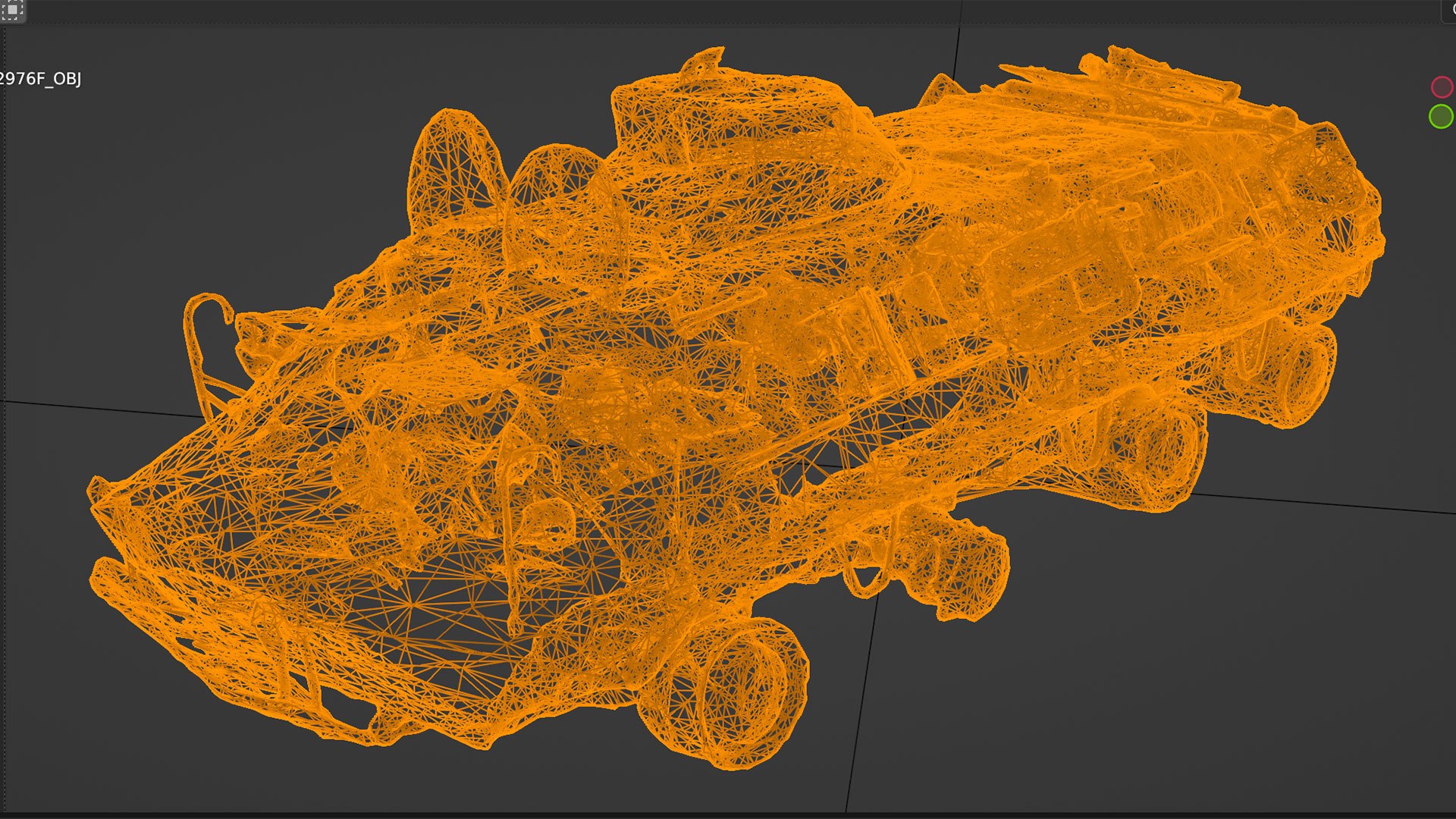The width and height of the screenshot is (1456, 819).
Task: Click the 2976F_OBJ object name label
Action: (x=40, y=79)
